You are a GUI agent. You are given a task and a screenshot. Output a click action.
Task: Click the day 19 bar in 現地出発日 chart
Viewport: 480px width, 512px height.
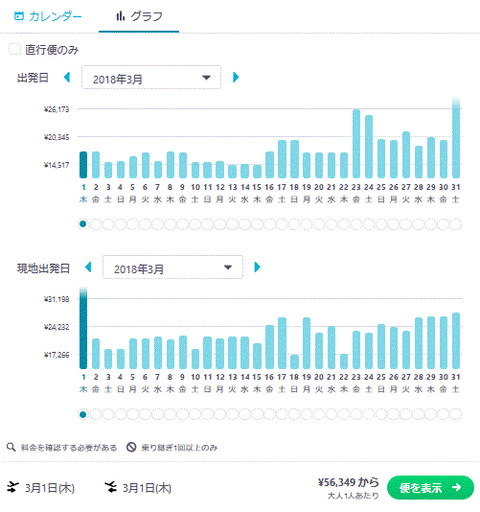pyautogui.click(x=307, y=343)
